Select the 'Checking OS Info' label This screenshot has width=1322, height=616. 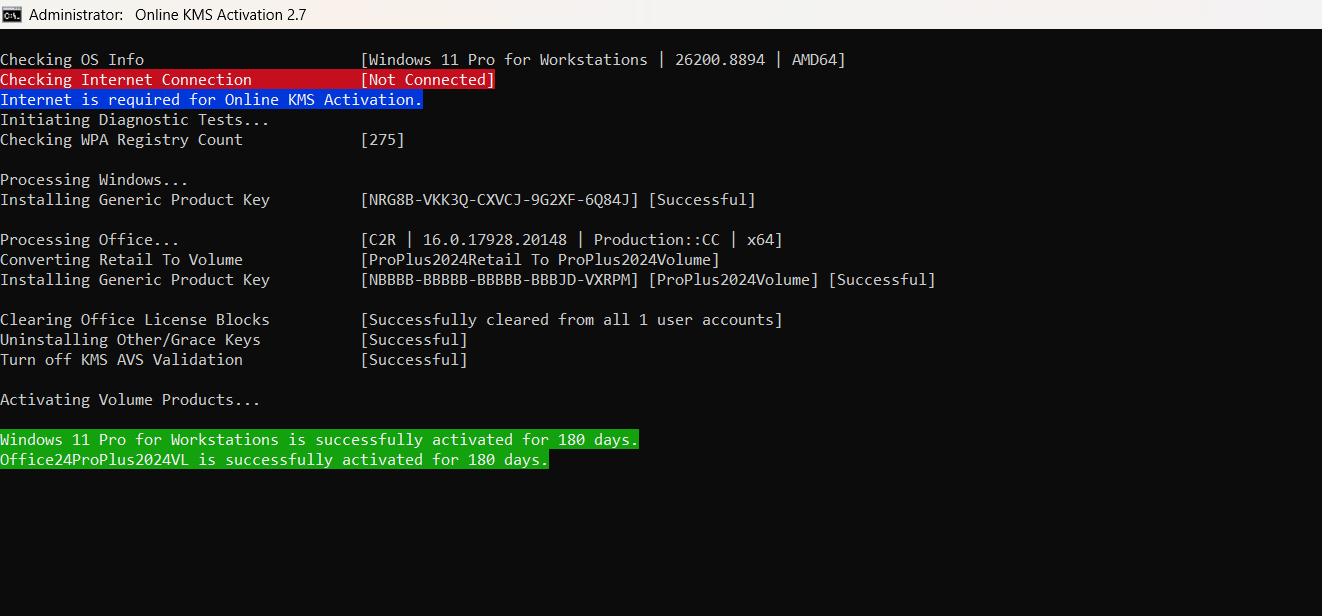[x=72, y=60]
